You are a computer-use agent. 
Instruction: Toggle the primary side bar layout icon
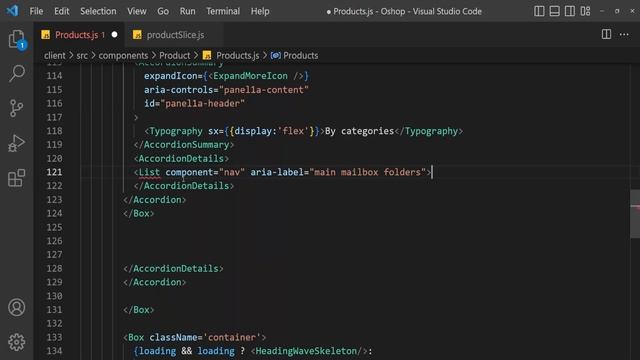point(539,11)
